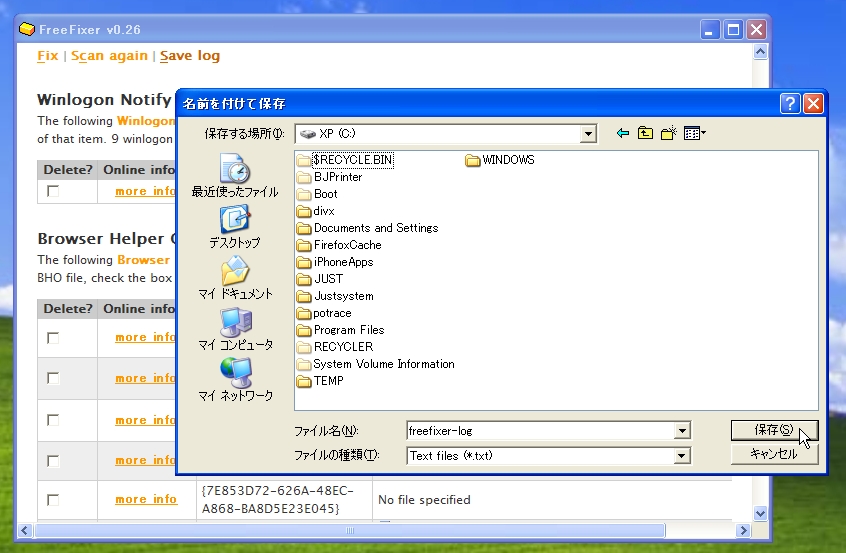Click the FreeFixer title bar app icon
The width and height of the screenshot is (846, 553).
pos(27,29)
